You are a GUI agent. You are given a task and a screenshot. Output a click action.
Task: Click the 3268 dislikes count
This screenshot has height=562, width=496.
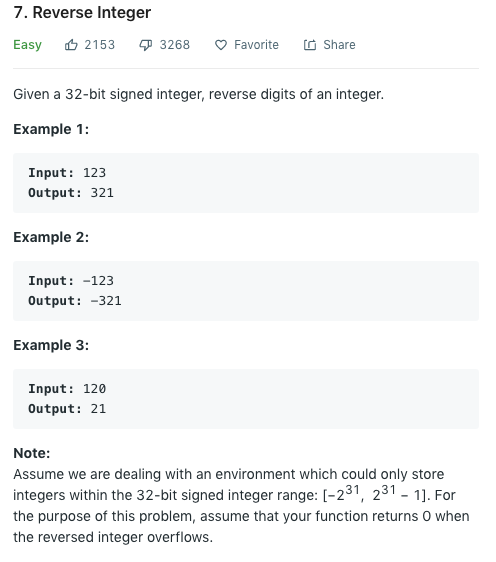(175, 45)
